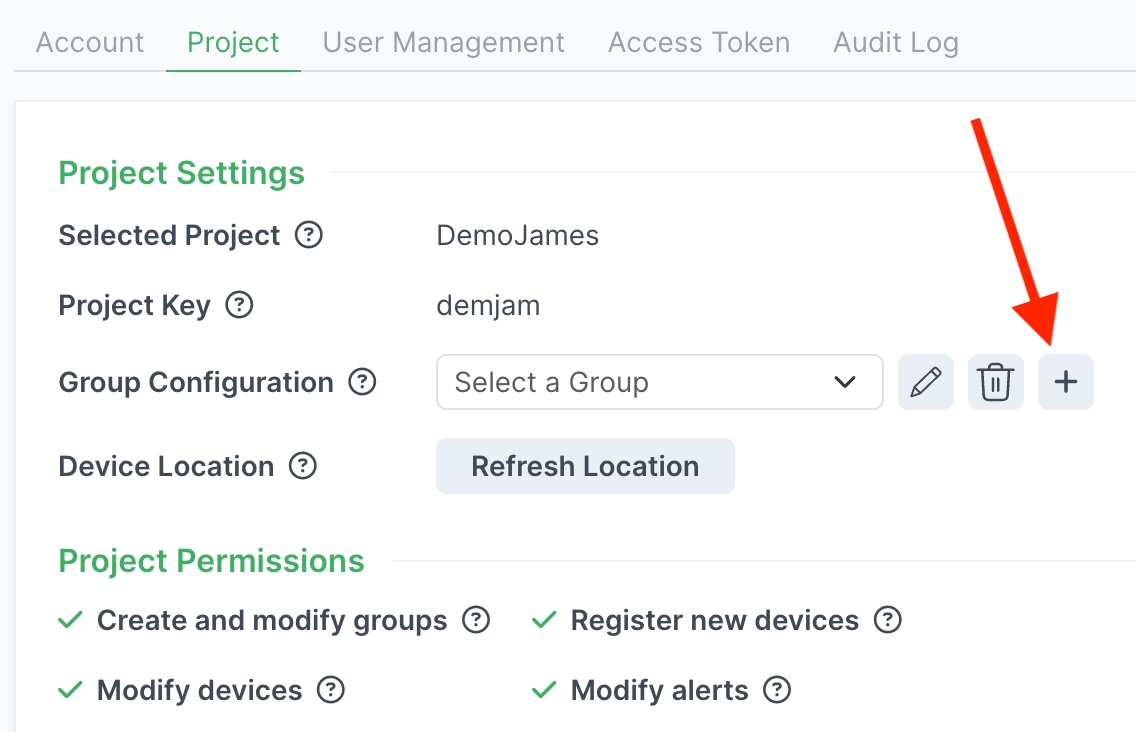1136x732 pixels.
Task: Open help icon next to Selected Project
Action: (x=309, y=236)
